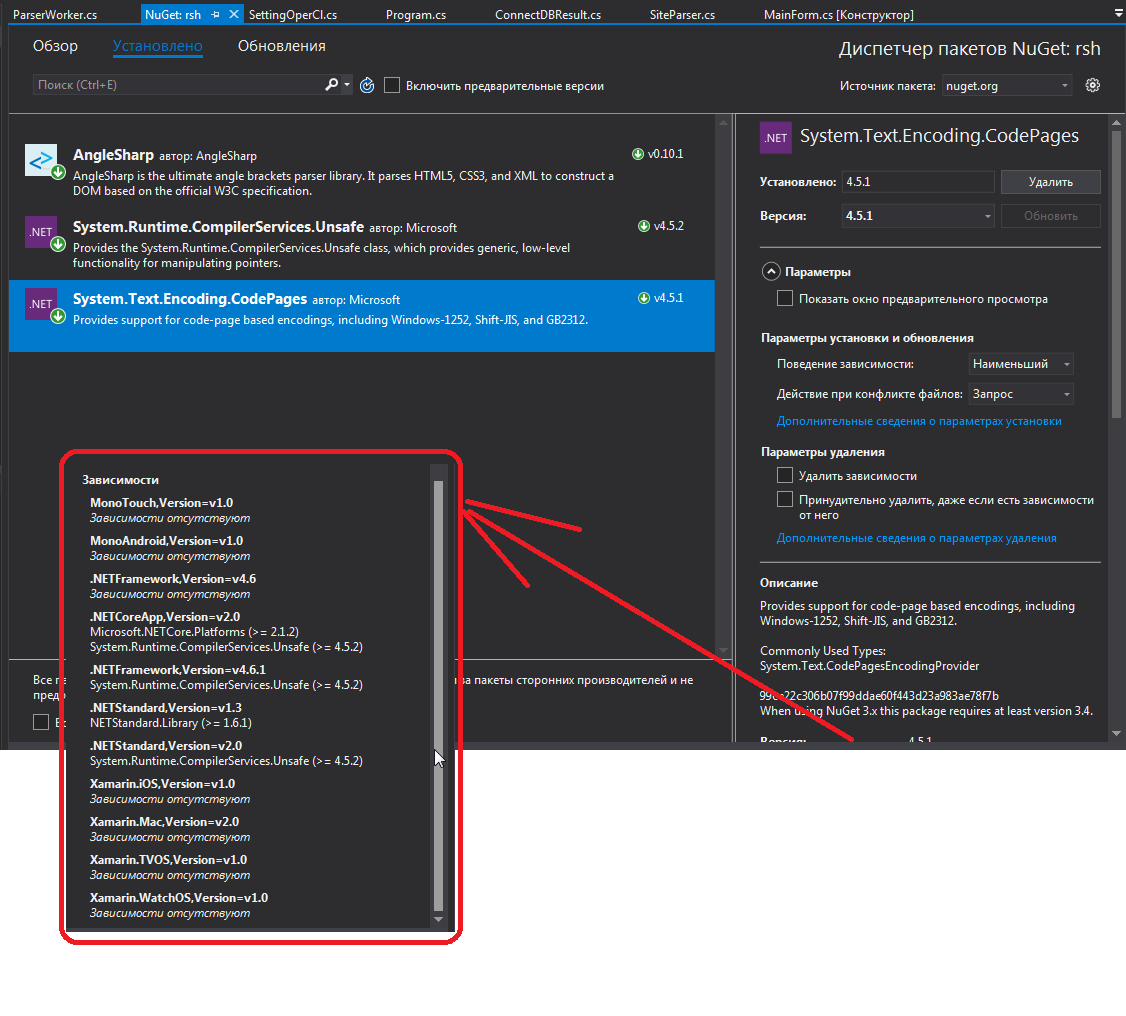Click .NETCoreApp,Version=v2.0 dependency entry
1126x1016 pixels.
[x=165, y=617]
